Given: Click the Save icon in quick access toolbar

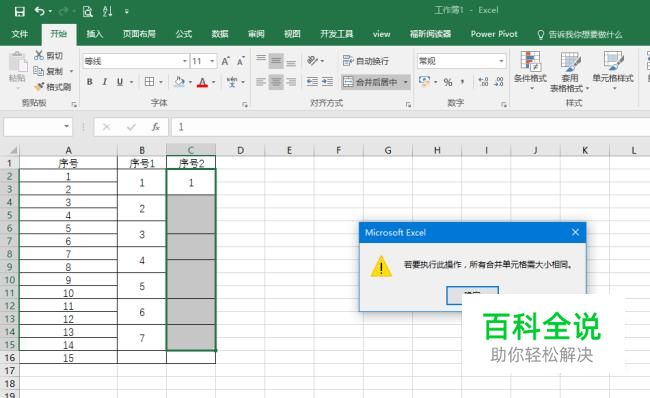Looking at the screenshot, I should (x=19, y=11).
